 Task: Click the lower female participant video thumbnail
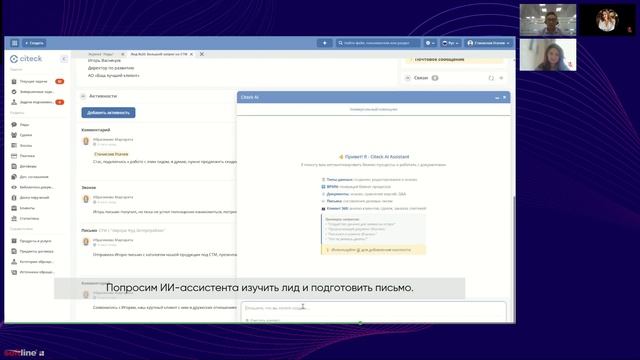(548, 55)
